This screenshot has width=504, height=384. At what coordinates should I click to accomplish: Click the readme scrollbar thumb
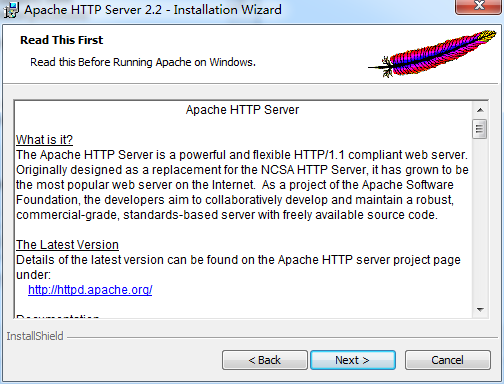pyautogui.click(x=480, y=129)
